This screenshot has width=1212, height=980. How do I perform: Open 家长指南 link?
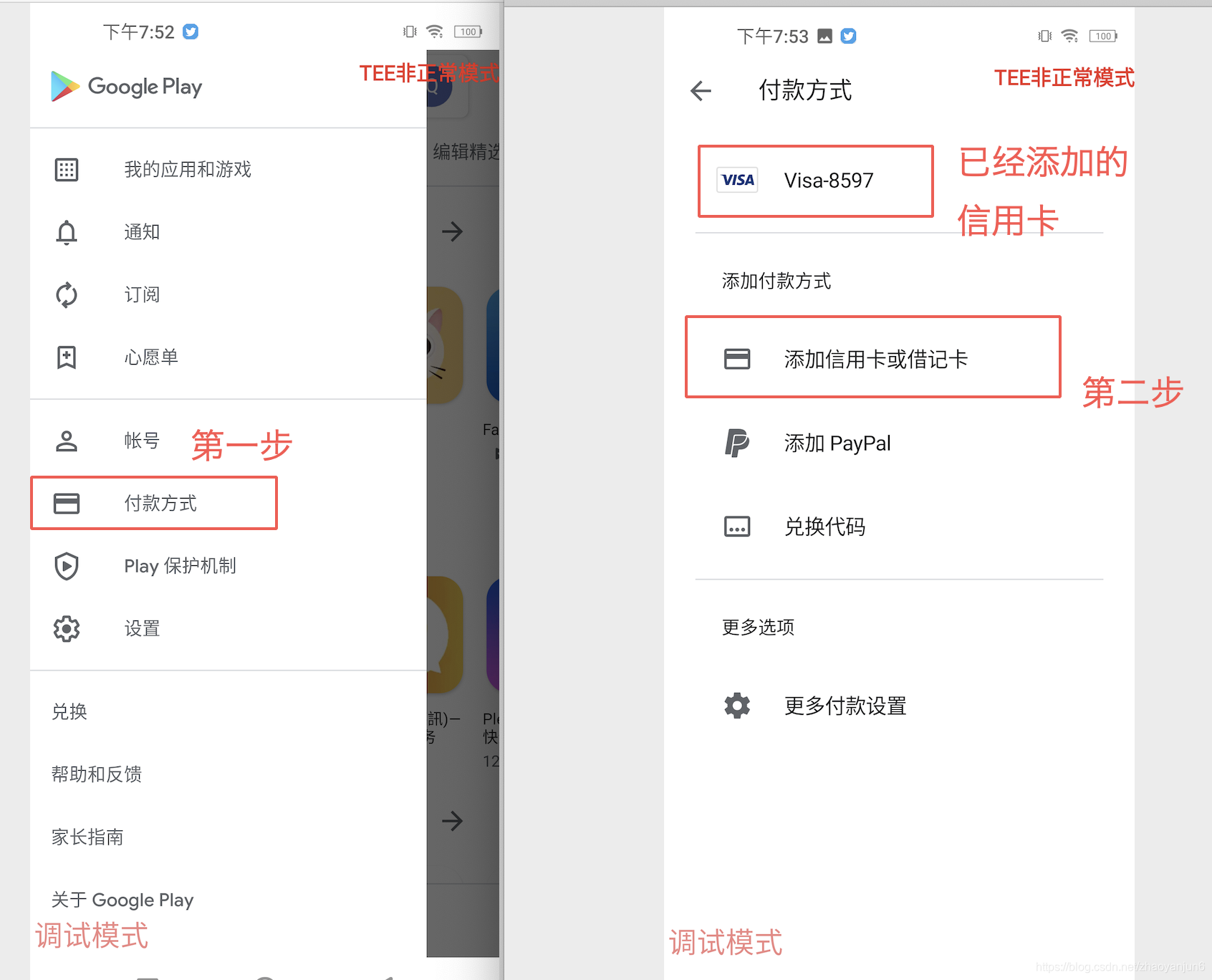[87, 837]
